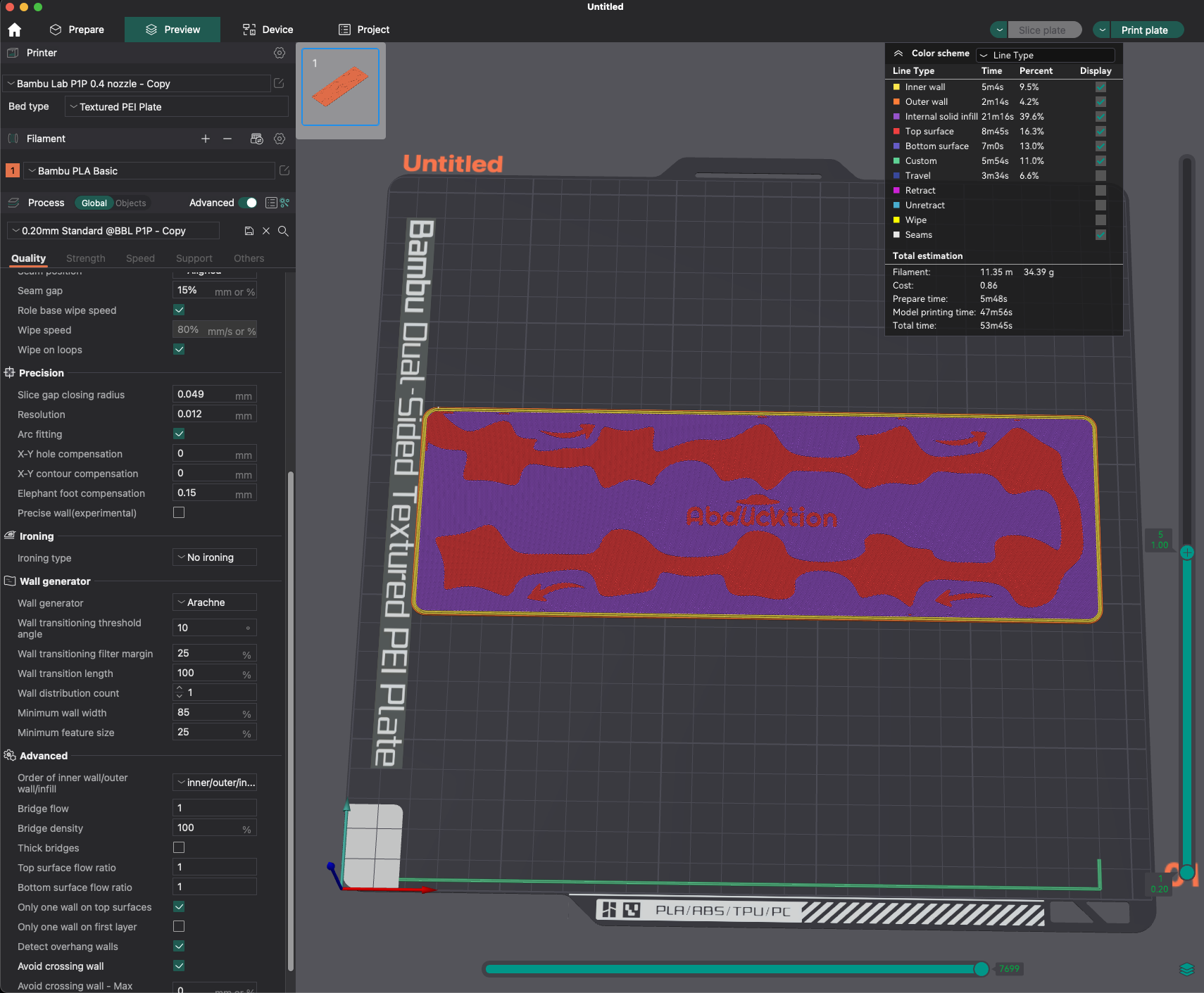Viewport: 1204px width, 993px height.
Task: Toggle Role base wipe speed checkbox
Action: [x=179, y=310]
